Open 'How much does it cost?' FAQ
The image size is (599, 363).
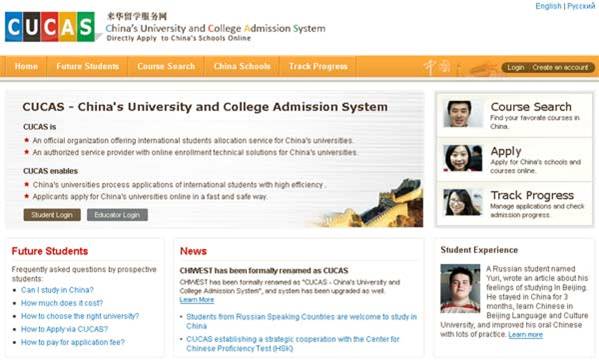[62, 303]
